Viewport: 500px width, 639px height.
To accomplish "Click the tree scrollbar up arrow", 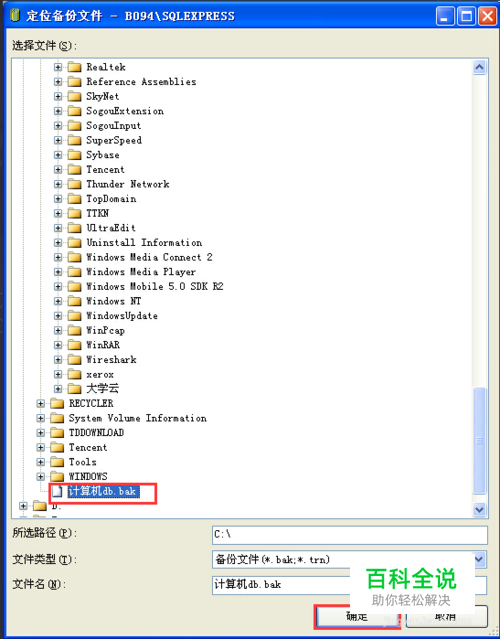I will tap(480, 67).
